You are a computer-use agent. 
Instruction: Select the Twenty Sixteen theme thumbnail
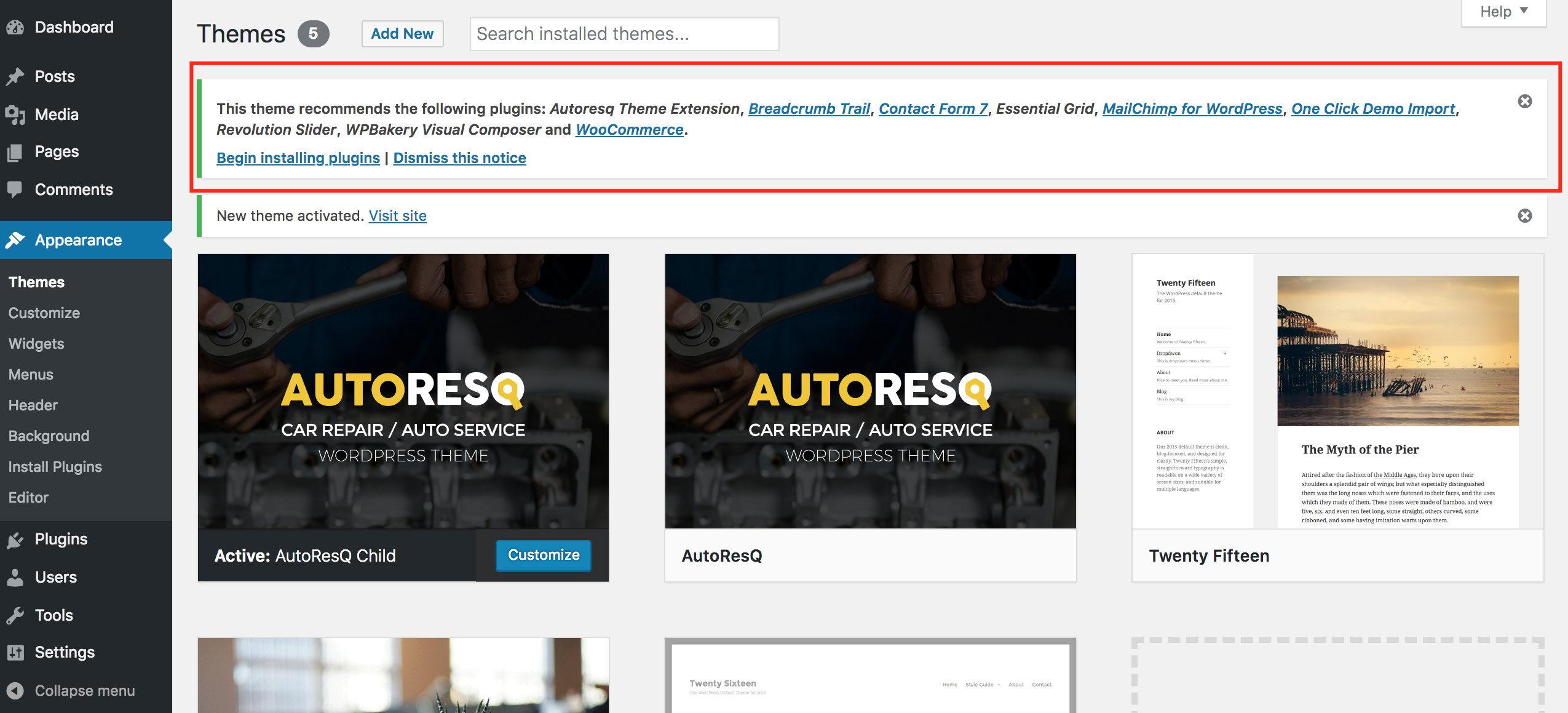871,675
